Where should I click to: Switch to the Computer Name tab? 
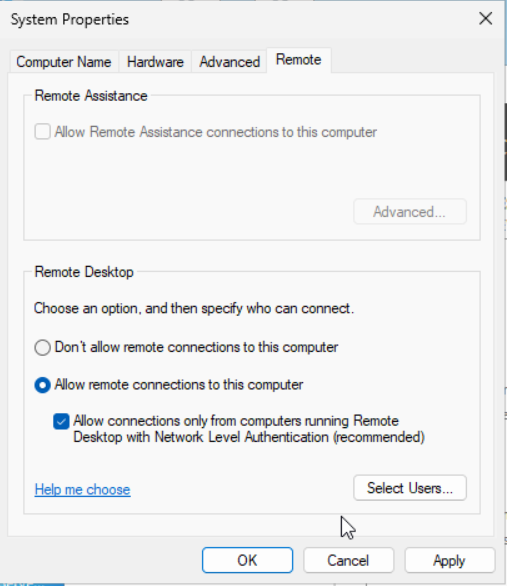pyautogui.click(x=64, y=62)
